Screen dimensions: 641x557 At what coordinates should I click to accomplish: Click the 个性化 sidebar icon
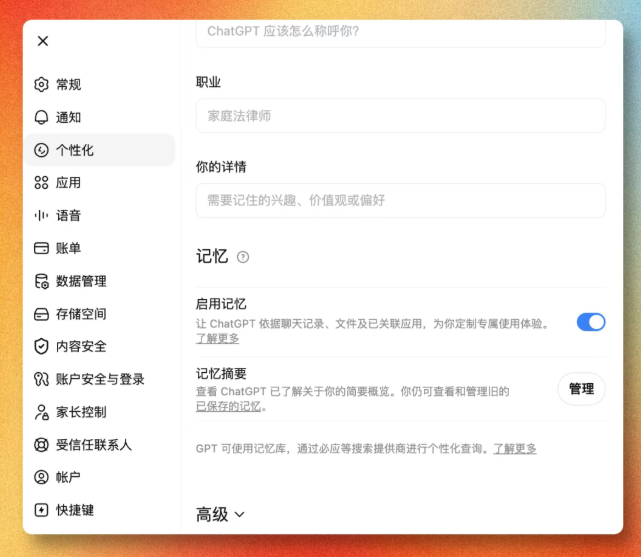(x=41, y=150)
